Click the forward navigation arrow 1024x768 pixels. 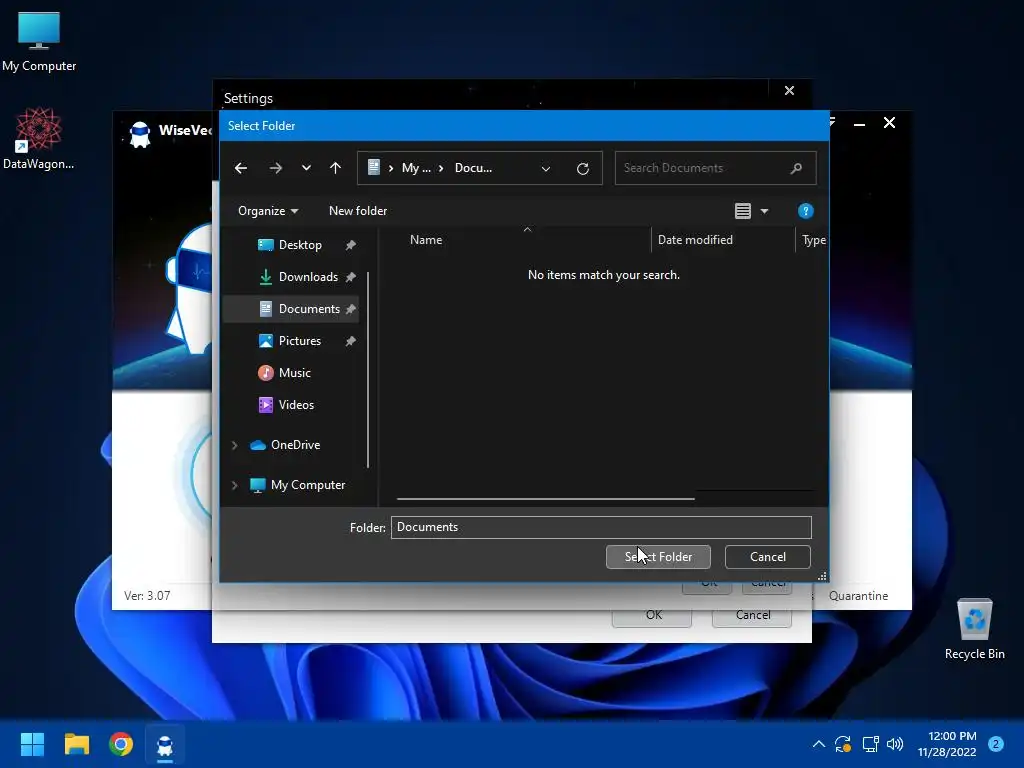point(276,168)
